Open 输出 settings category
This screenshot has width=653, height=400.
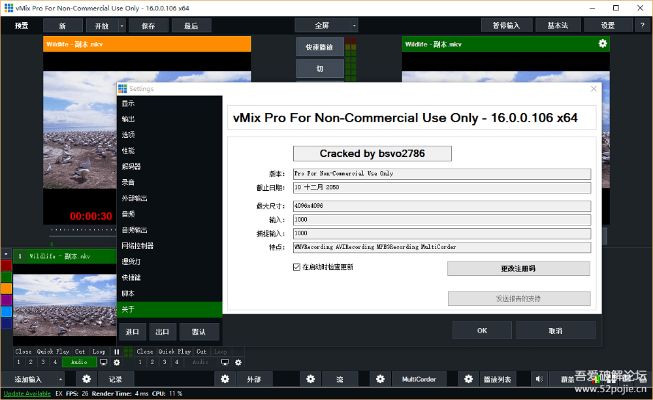169,119
